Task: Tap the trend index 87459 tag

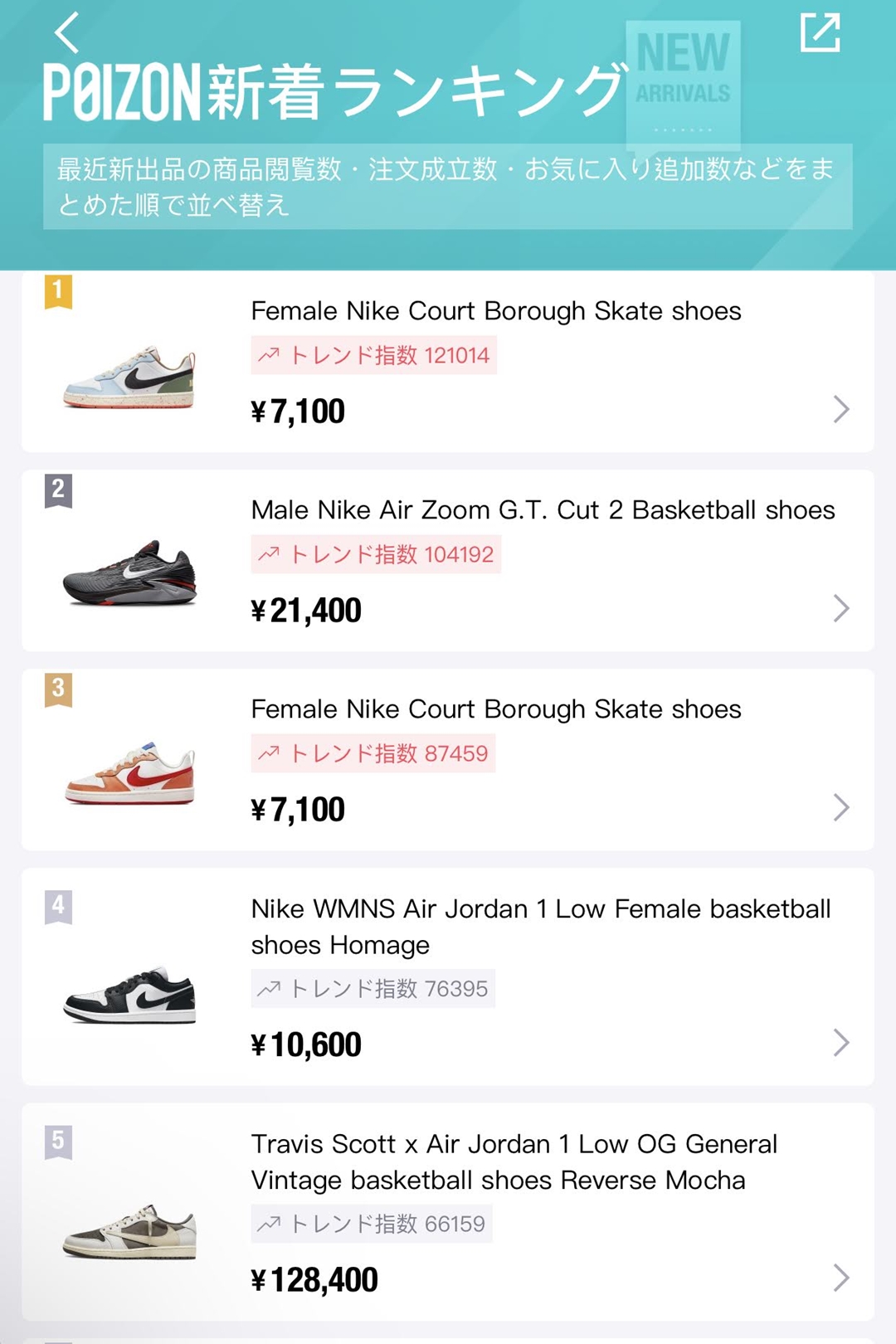Action: 373,753
